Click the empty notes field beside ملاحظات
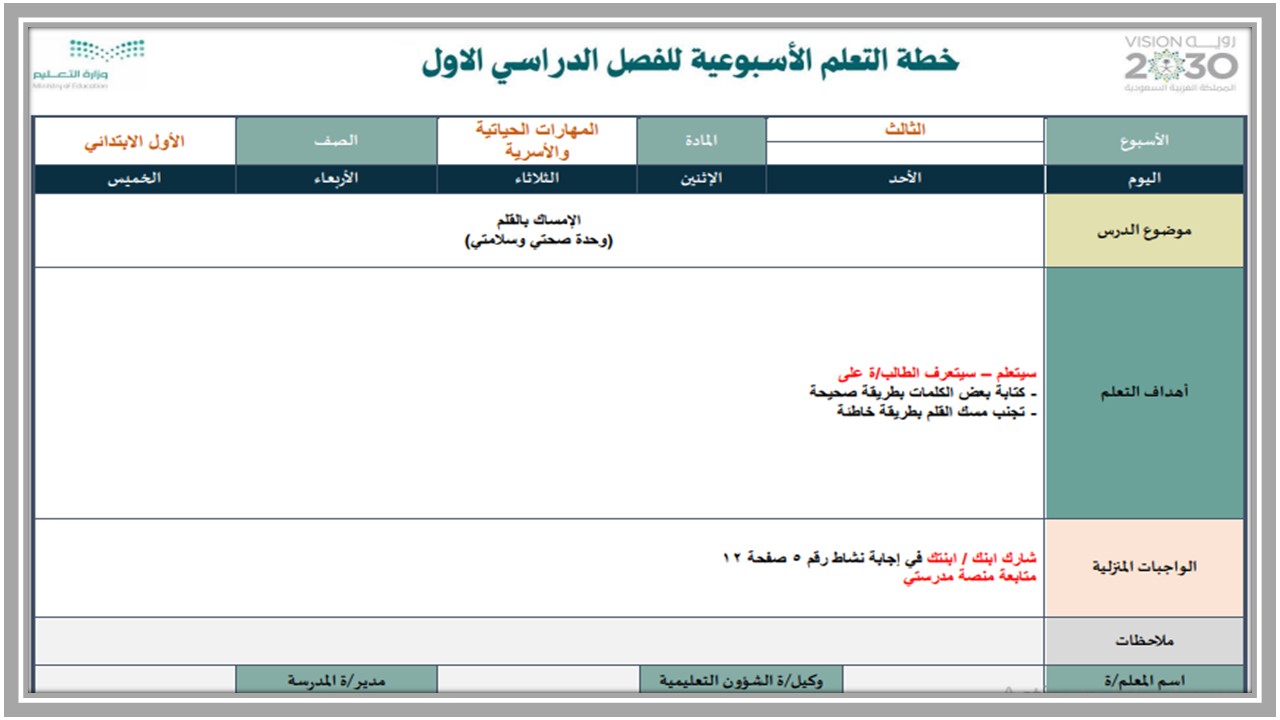Screen dimensions: 1280x720 (540, 641)
